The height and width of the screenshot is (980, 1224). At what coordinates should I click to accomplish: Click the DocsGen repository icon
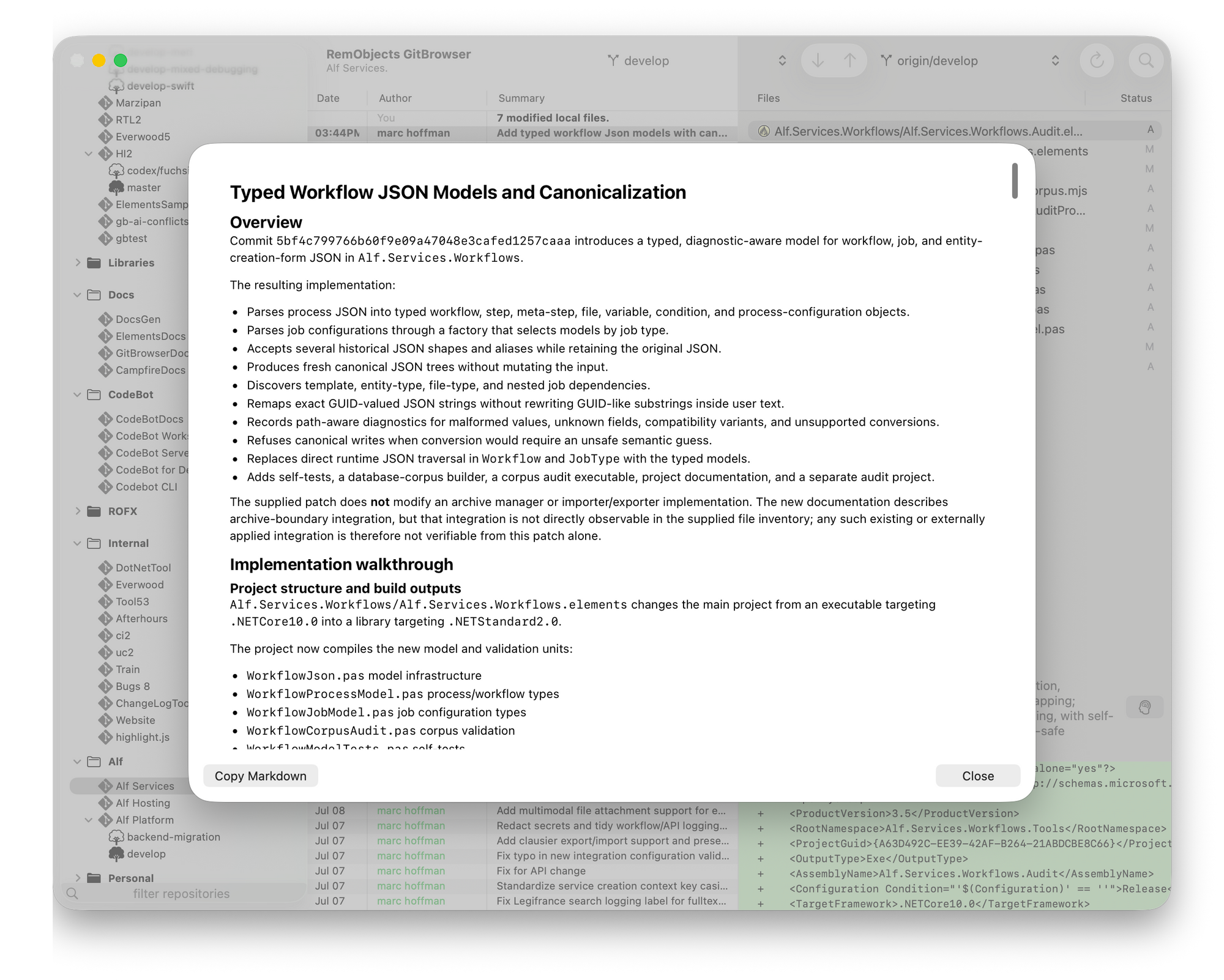(x=105, y=319)
